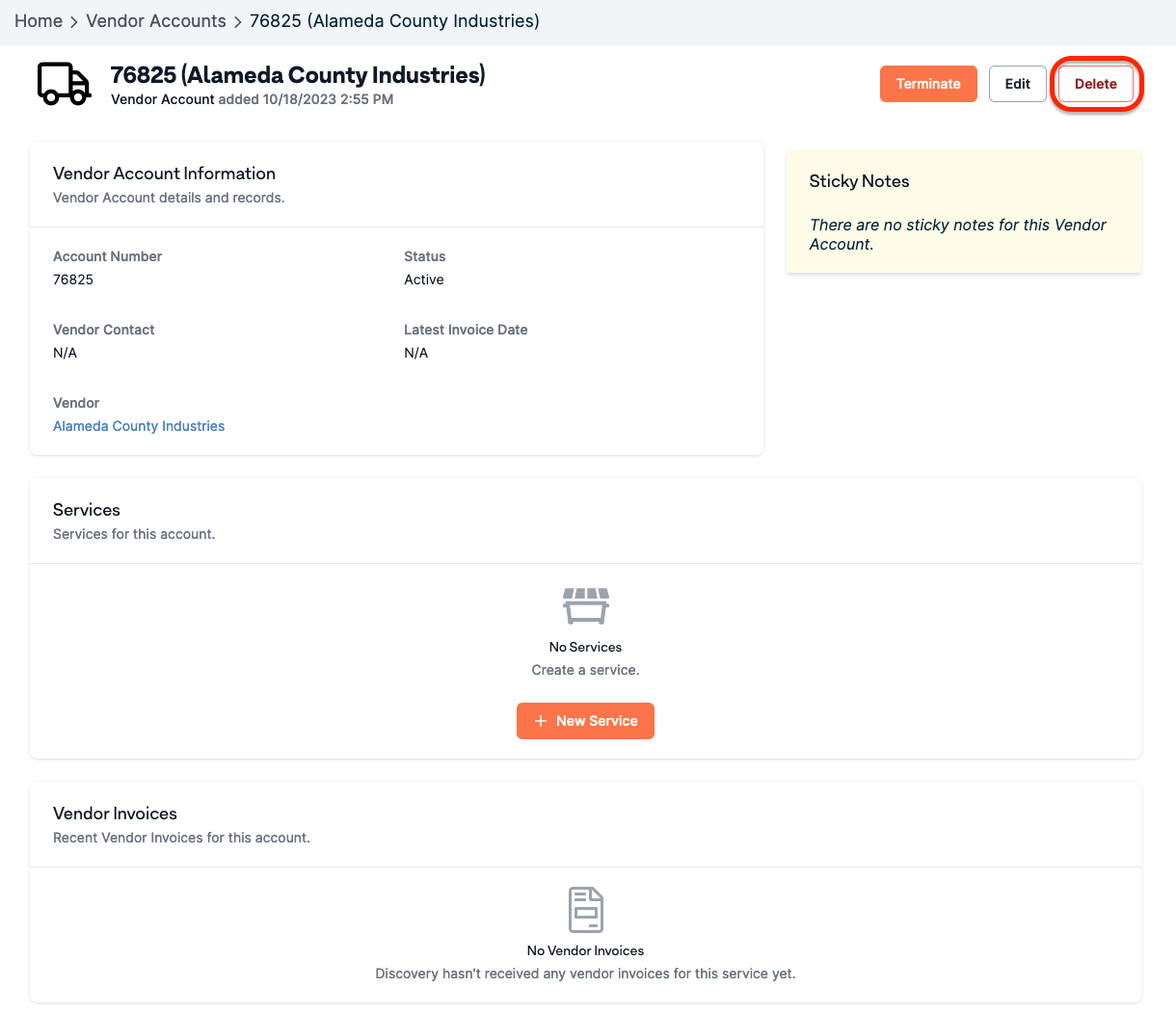Create a New Service
The width and height of the screenshot is (1176, 1014).
585,721
